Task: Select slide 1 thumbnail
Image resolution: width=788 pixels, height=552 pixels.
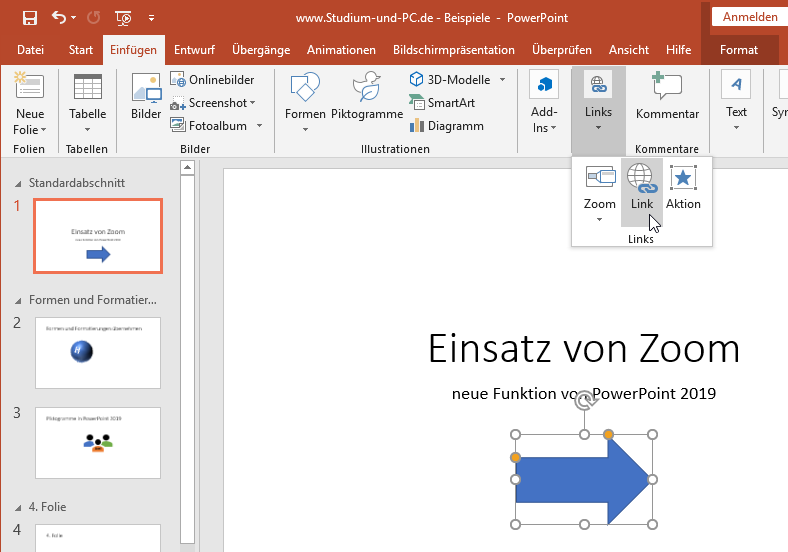Action: click(x=98, y=236)
